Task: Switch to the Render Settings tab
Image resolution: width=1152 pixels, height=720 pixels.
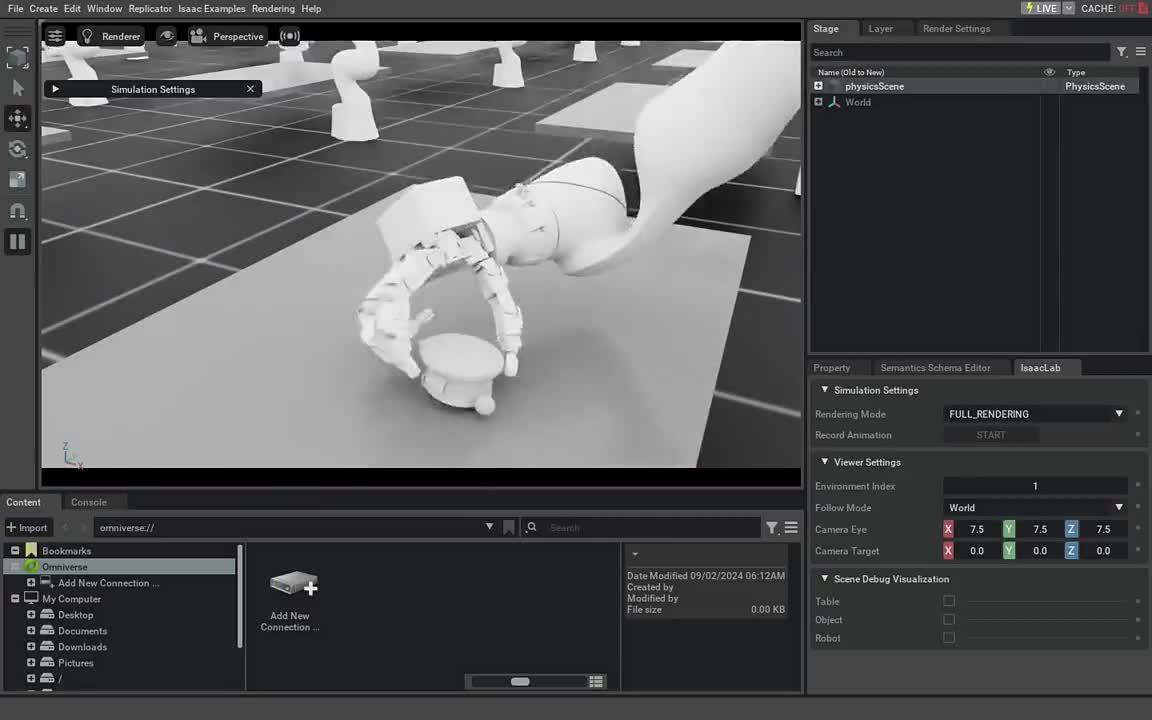Action: point(956,29)
